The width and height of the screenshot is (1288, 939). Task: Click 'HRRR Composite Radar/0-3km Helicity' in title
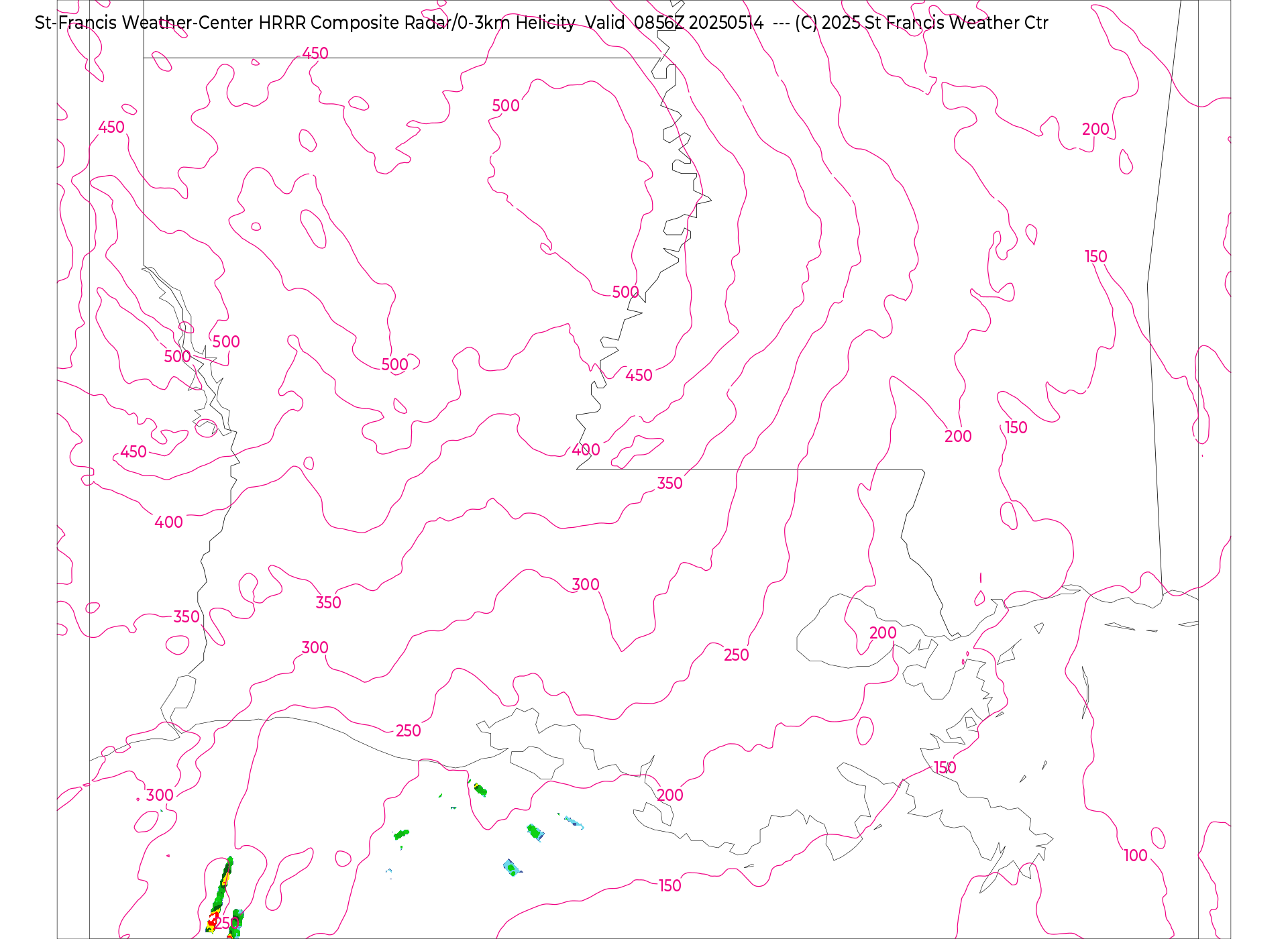(417, 23)
